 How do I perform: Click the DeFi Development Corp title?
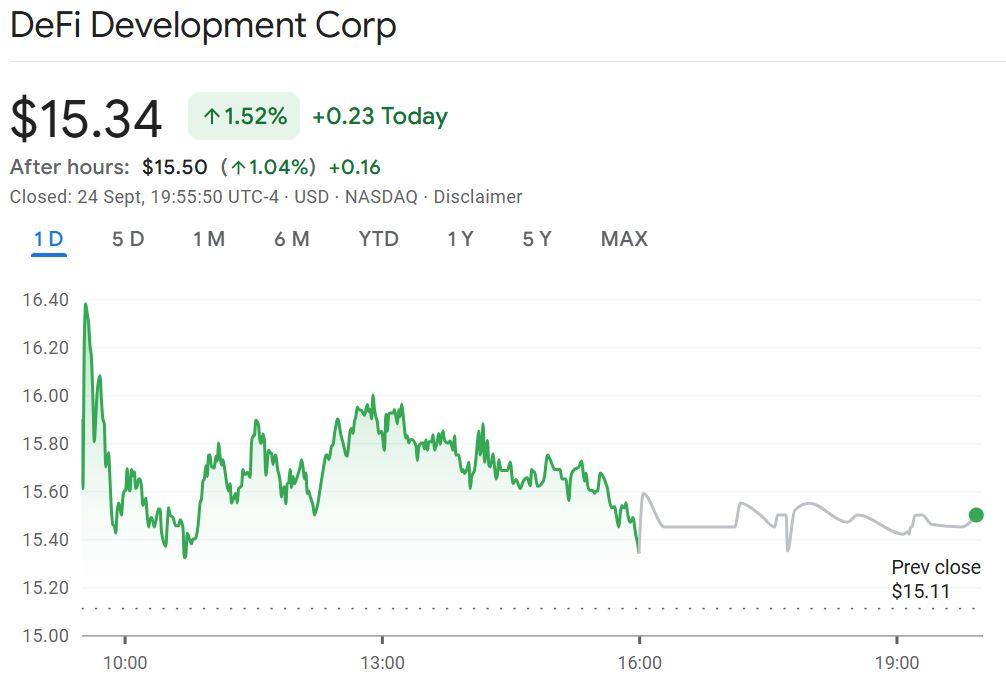(203, 25)
